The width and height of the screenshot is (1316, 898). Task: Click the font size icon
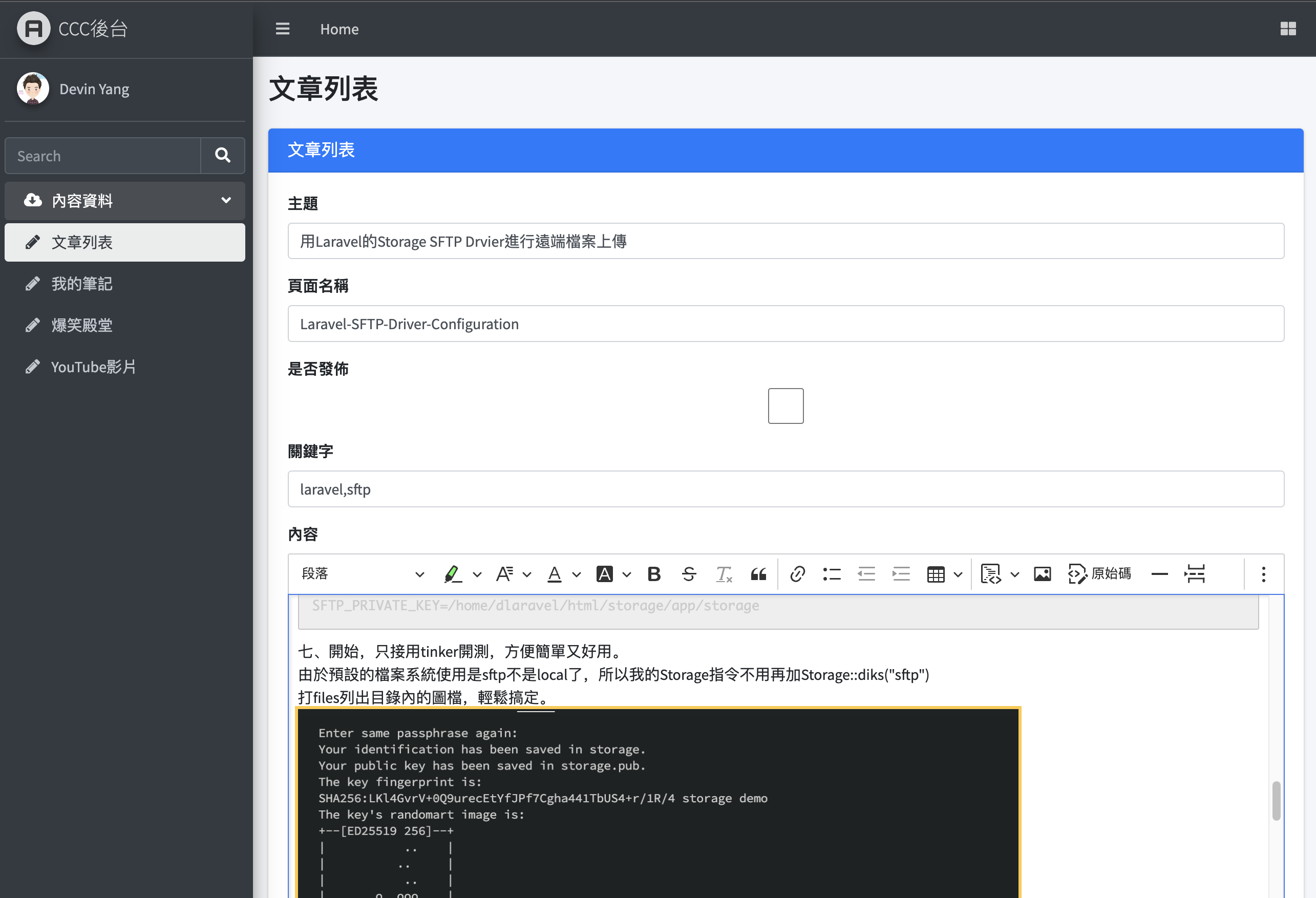[504, 574]
